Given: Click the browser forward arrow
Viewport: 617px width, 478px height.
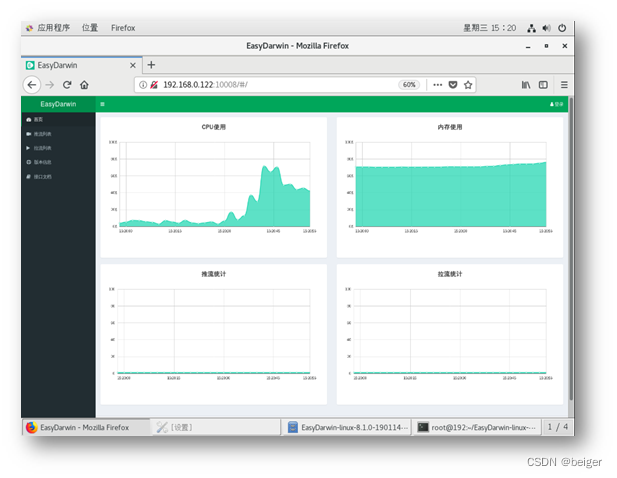Looking at the screenshot, I should click(x=50, y=85).
